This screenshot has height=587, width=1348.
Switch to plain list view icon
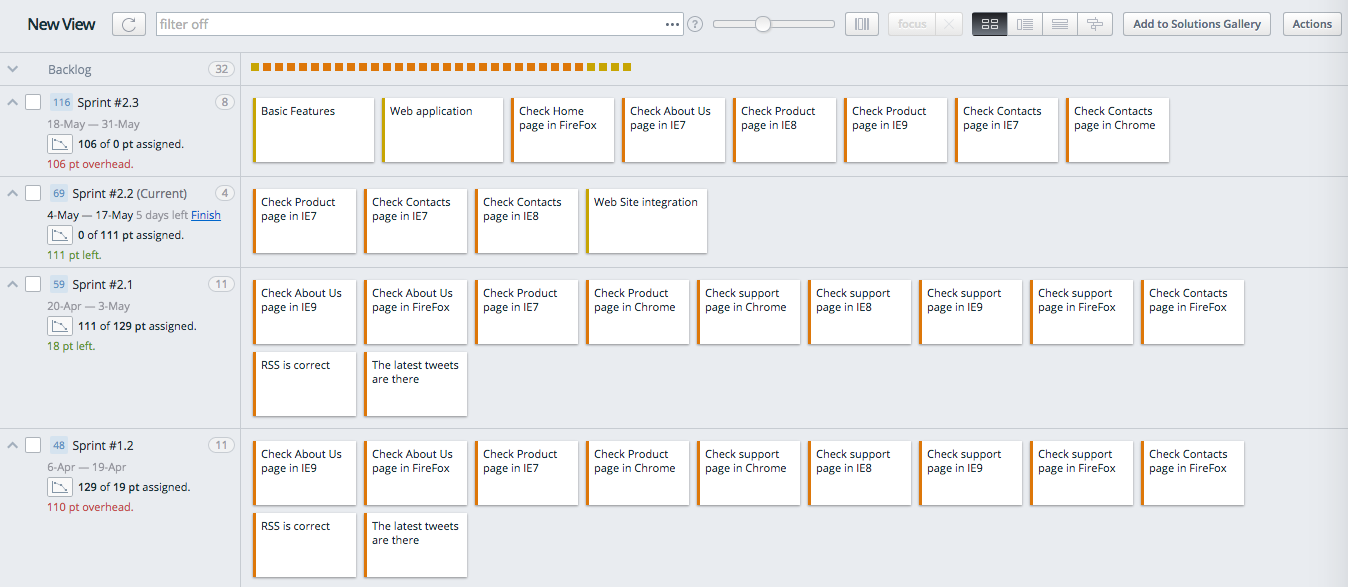(1060, 24)
